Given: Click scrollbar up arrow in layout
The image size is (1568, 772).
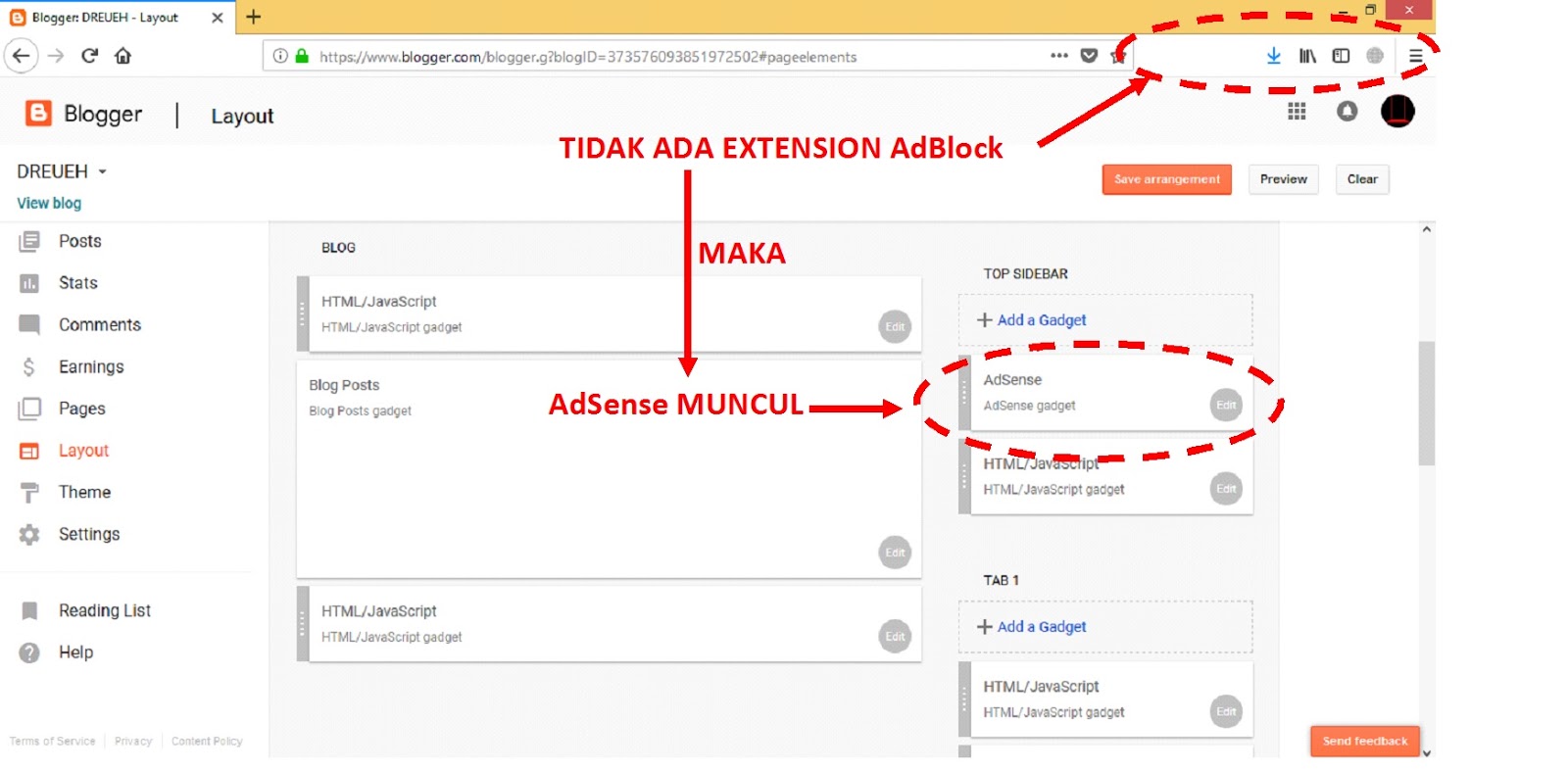Looking at the screenshot, I should 1427,229.
